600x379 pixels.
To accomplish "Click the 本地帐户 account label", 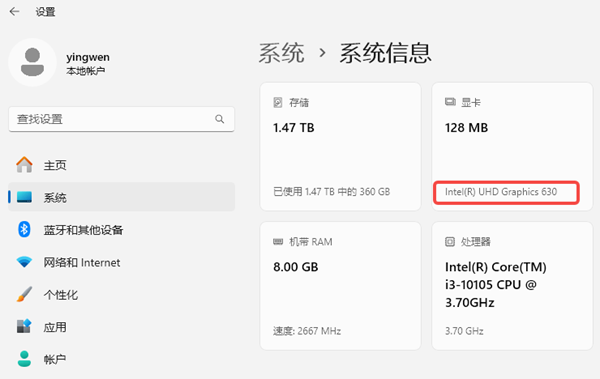I will tap(85, 71).
